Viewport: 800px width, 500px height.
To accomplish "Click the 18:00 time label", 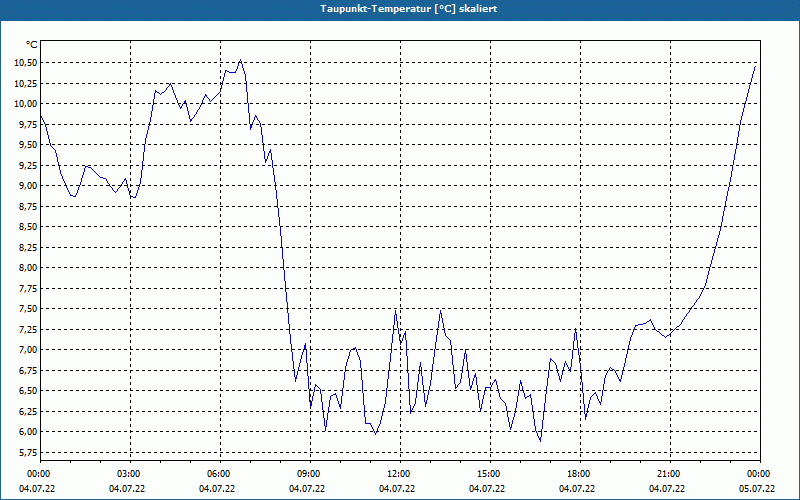I will tap(580, 474).
